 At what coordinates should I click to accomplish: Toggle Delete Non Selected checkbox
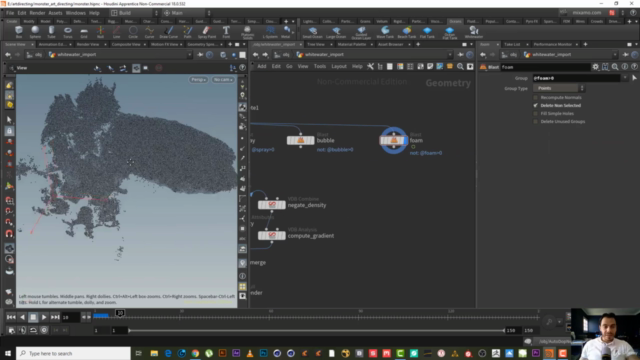[x=536, y=105]
